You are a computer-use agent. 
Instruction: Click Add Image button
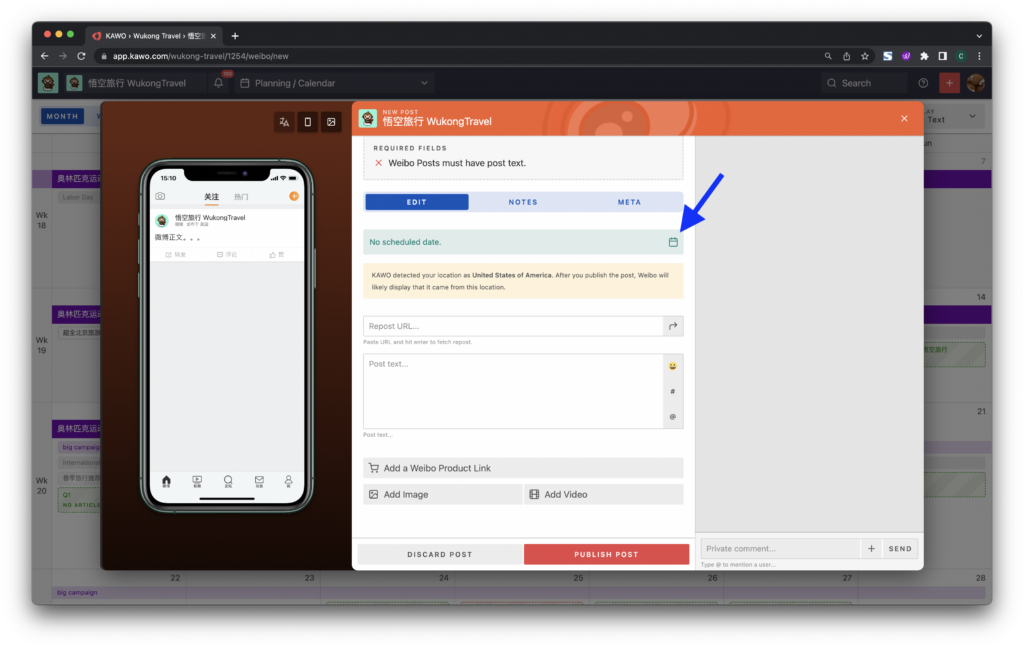pyautogui.click(x=442, y=494)
